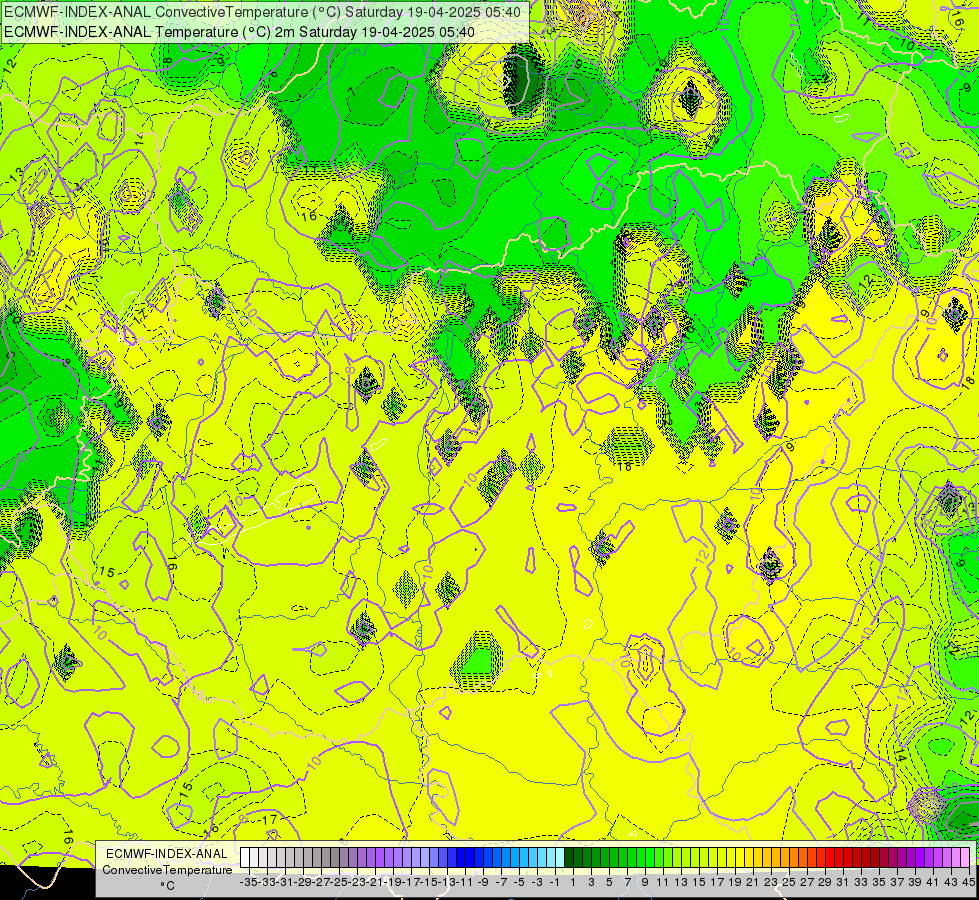Viewport: 979px width, 900px height.
Task: Select the gray legend swatch above -27
Action: [317, 858]
